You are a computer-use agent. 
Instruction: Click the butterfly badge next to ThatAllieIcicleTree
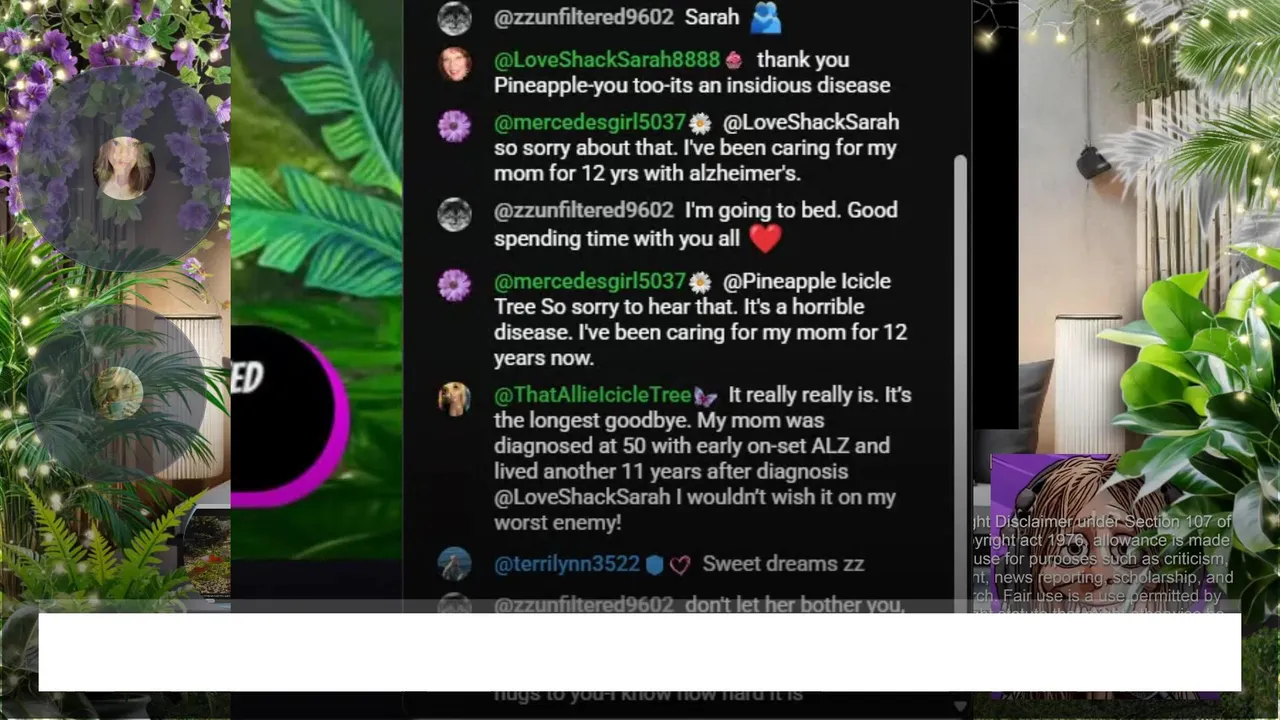click(x=705, y=396)
